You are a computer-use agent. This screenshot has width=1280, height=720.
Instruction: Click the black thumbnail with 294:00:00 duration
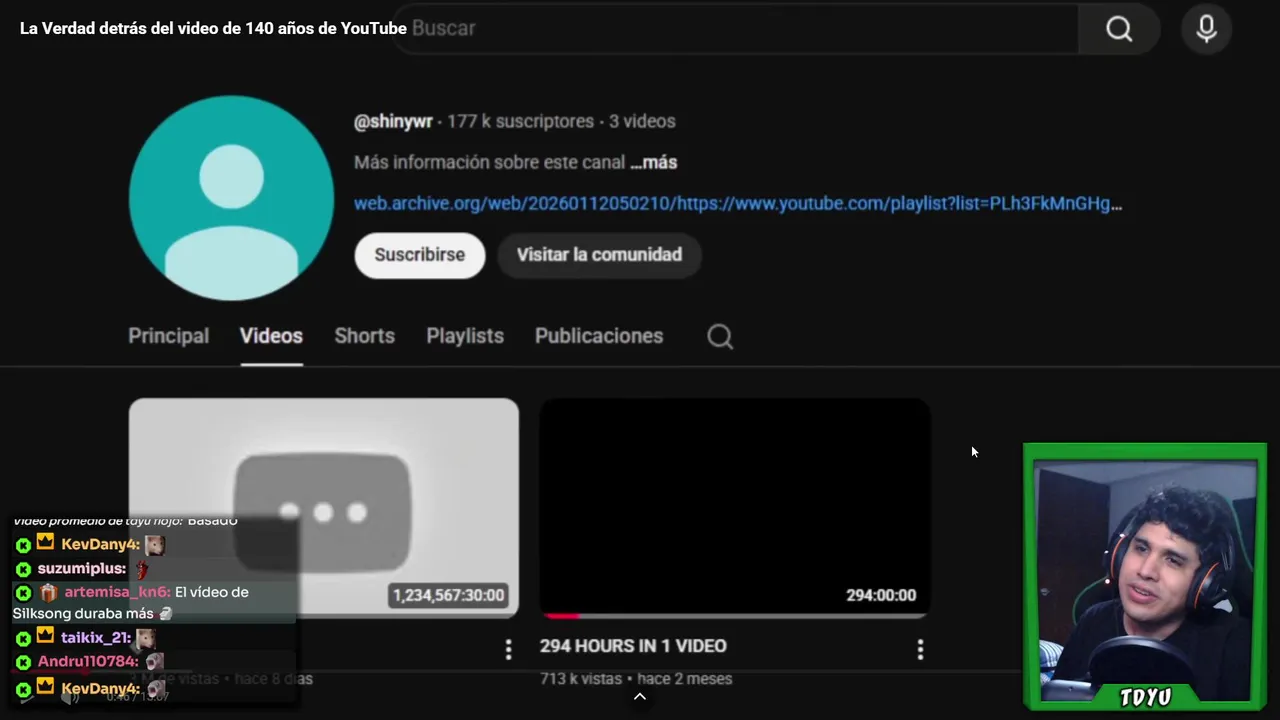click(x=735, y=507)
